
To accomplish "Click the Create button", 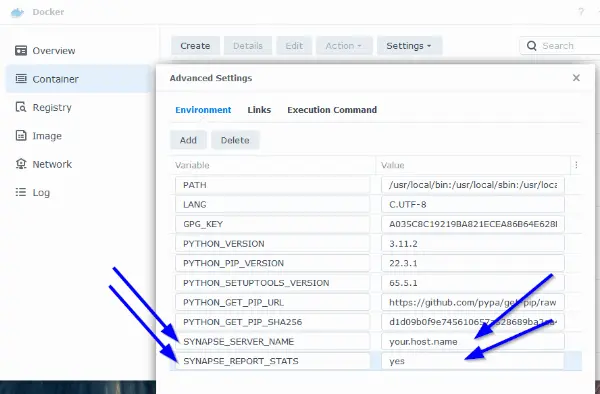I will tap(195, 46).
